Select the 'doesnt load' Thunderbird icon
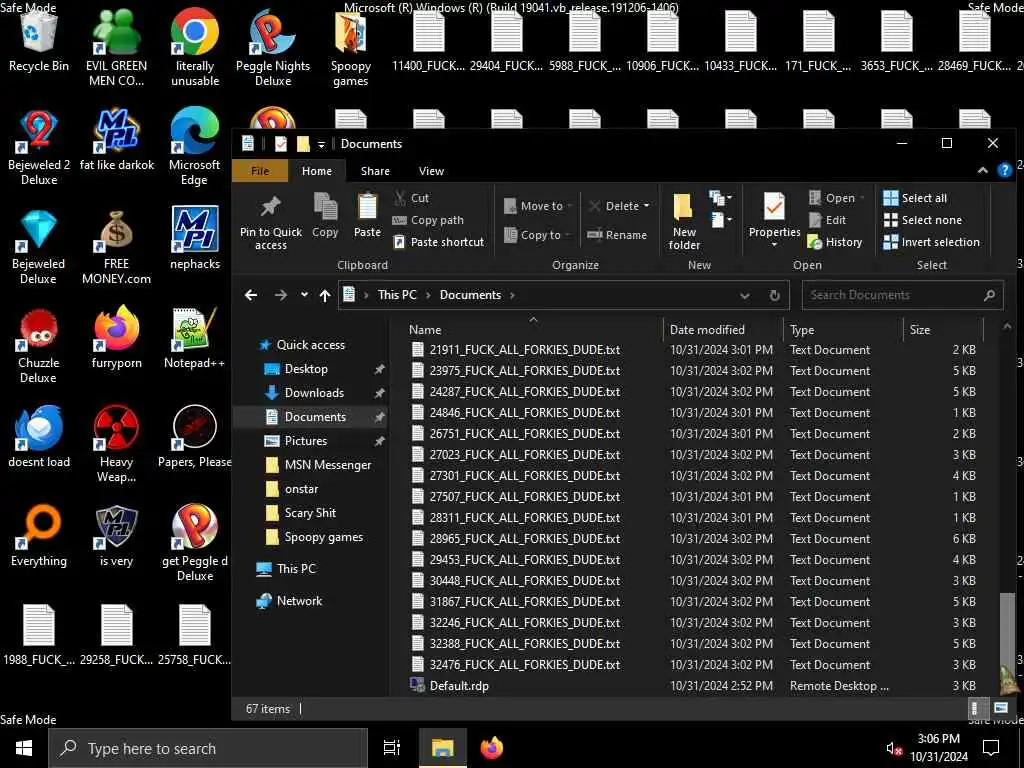Image resolution: width=1024 pixels, height=768 pixels. pyautogui.click(x=39, y=436)
